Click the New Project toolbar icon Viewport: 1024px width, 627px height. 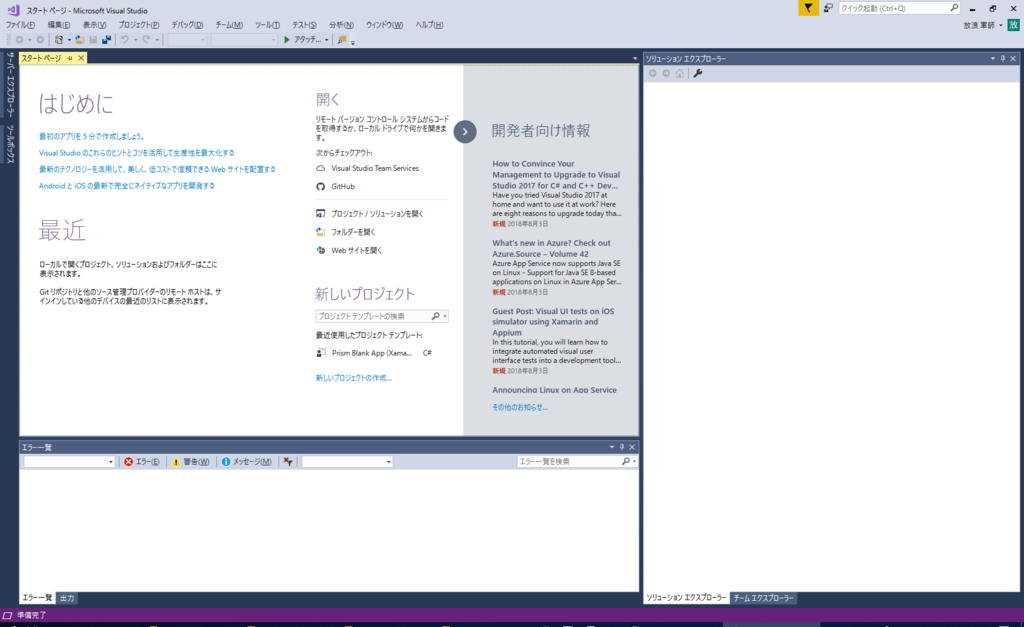[x=59, y=40]
